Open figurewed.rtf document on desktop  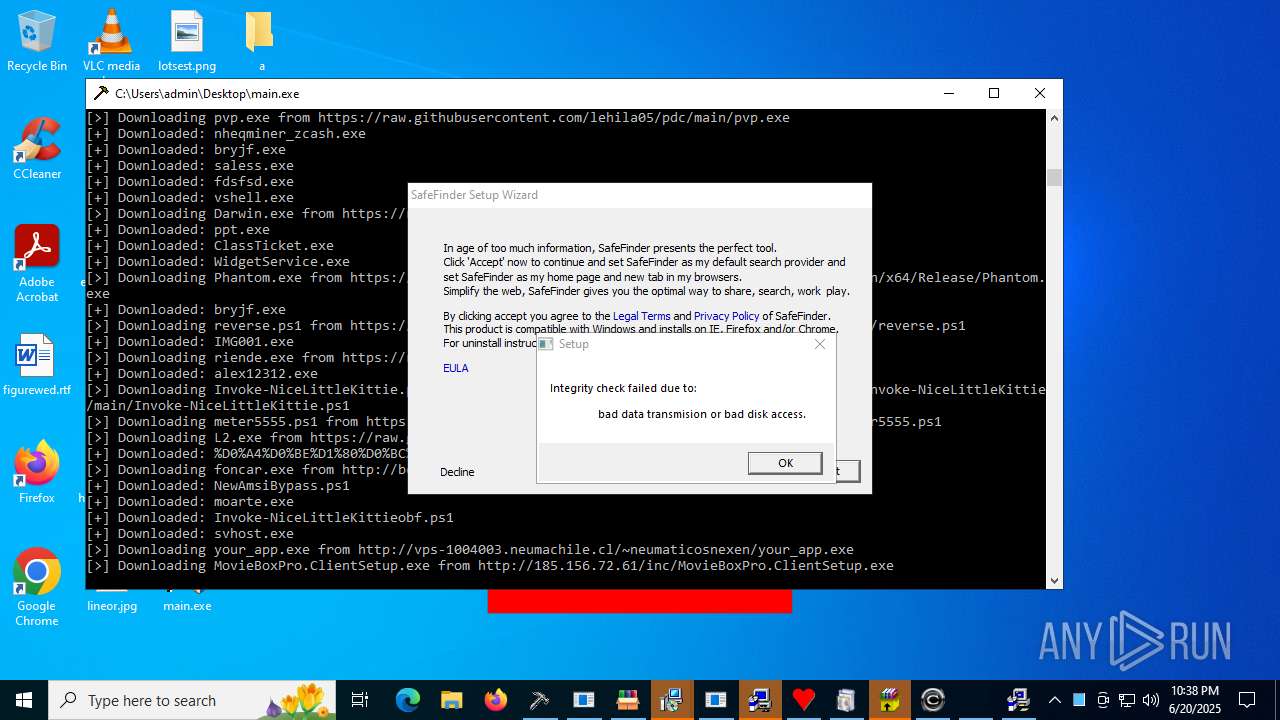click(37, 365)
